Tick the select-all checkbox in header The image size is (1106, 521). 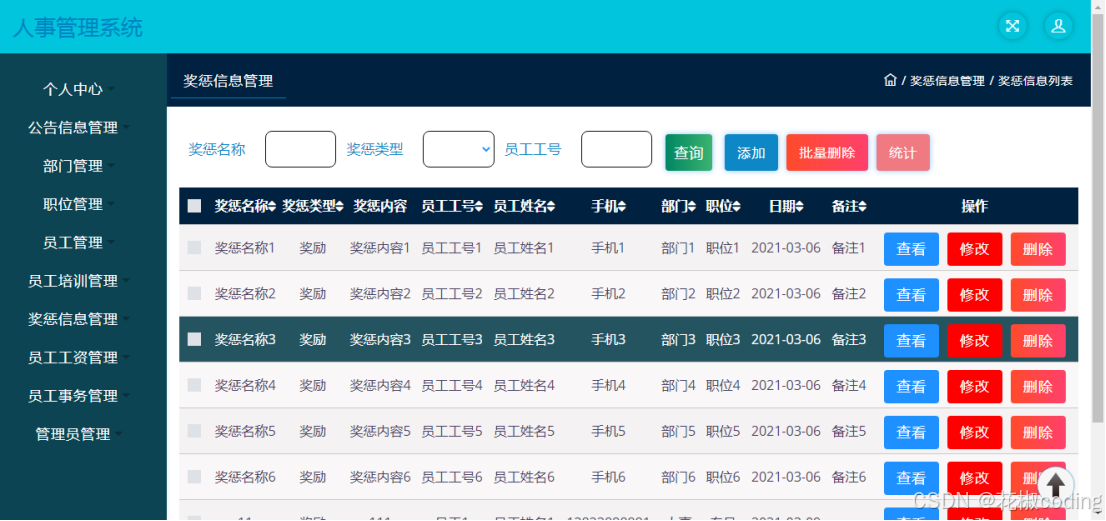[x=194, y=206]
